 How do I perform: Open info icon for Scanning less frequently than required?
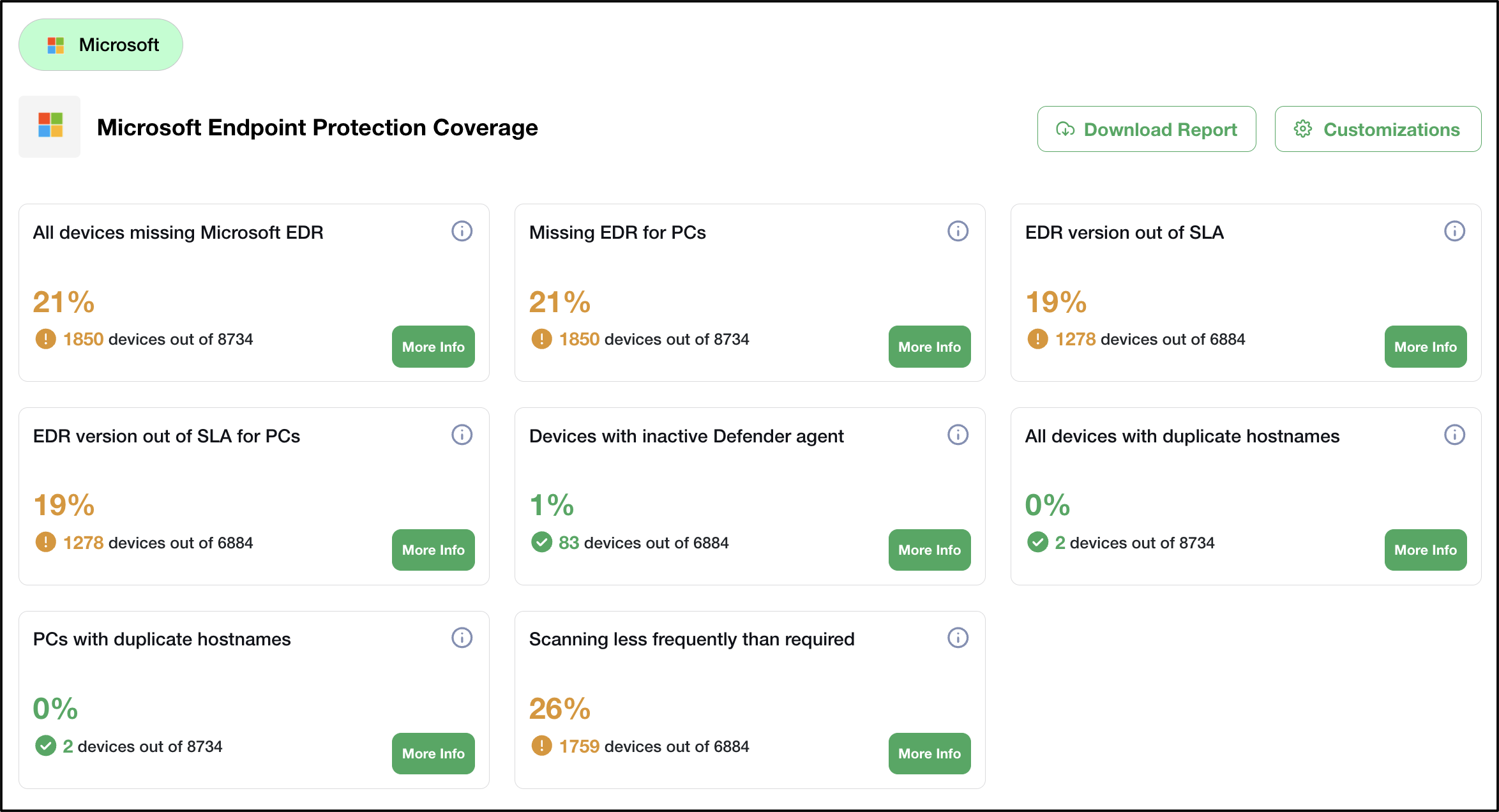pos(958,638)
